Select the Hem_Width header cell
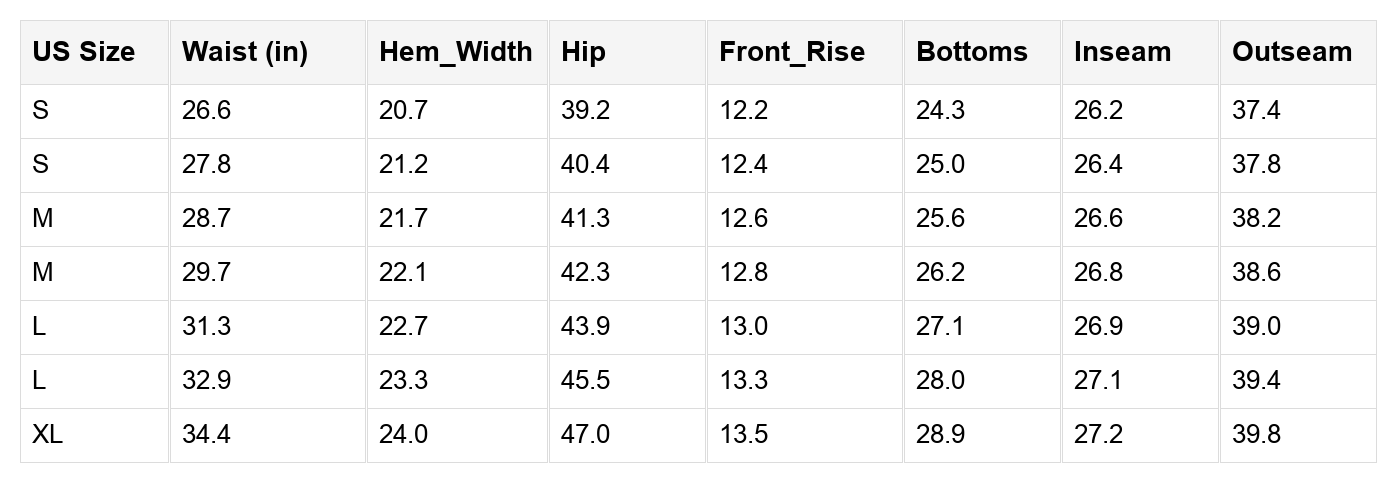1396x482 pixels. click(x=455, y=52)
